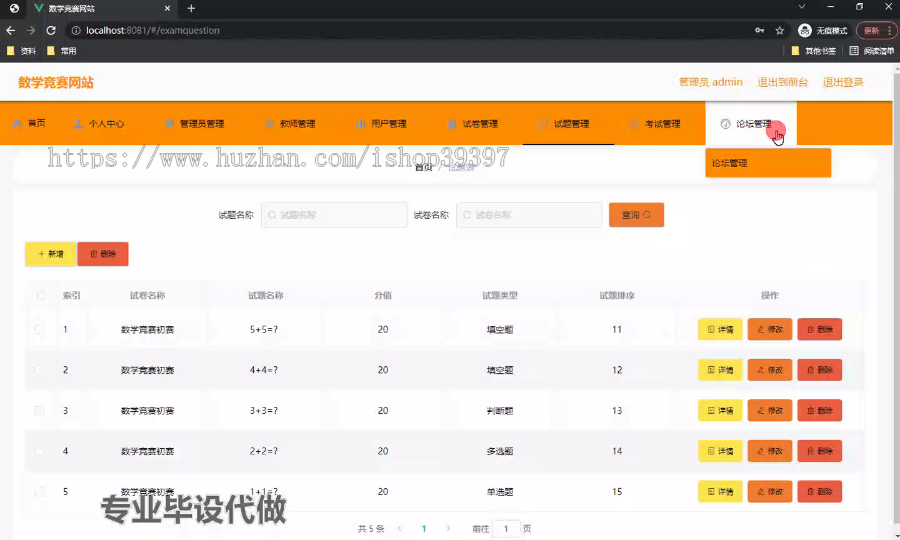Viewport: 900px width, 540px height.
Task: Expand the 试卷管理 menu
Action: (x=479, y=123)
